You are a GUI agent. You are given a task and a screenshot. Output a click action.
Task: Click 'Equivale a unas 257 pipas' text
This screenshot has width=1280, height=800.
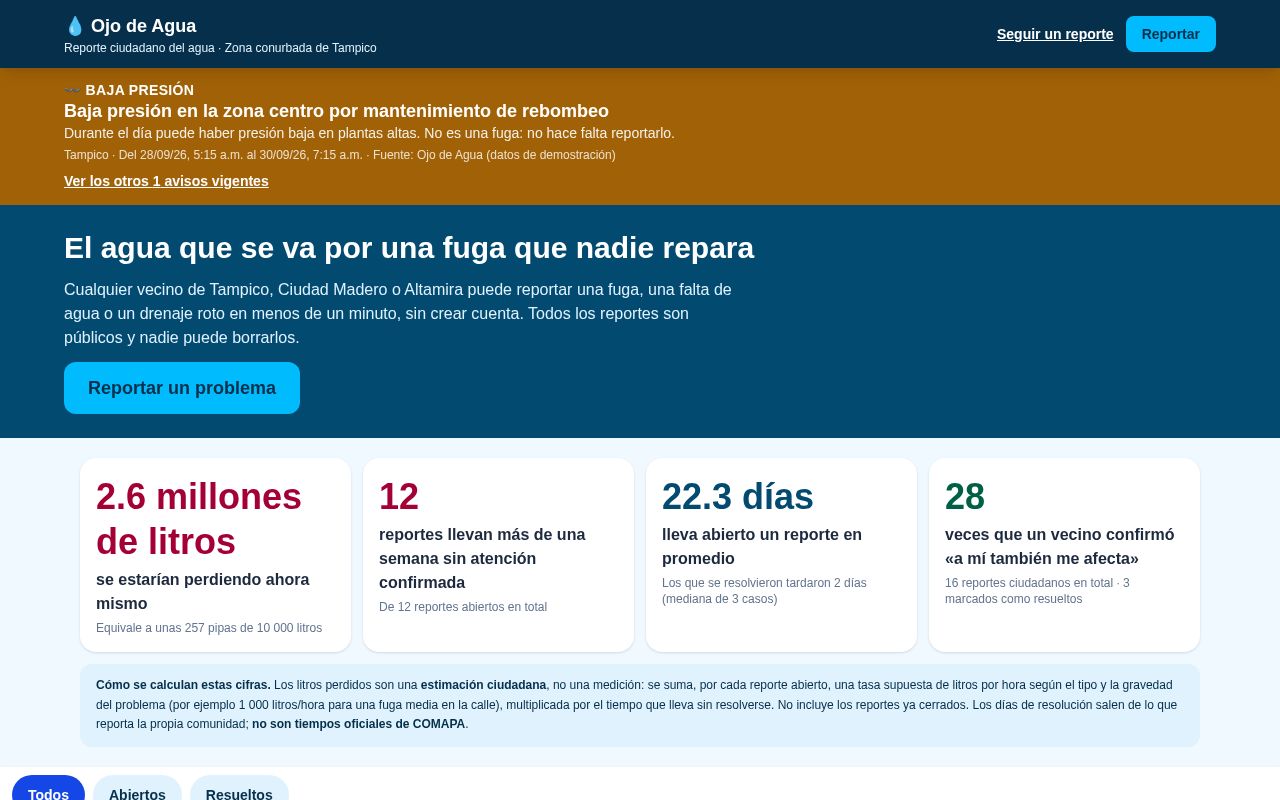(209, 628)
